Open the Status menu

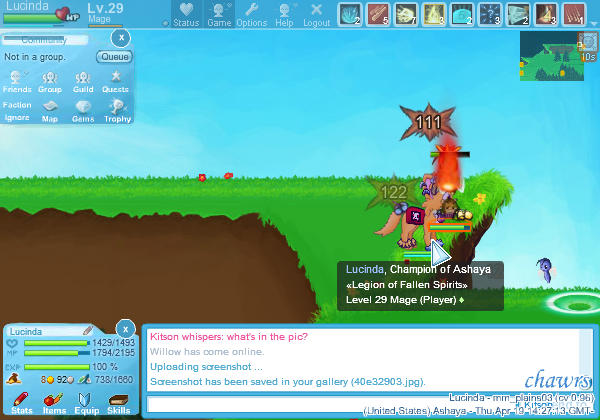tap(186, 15)
